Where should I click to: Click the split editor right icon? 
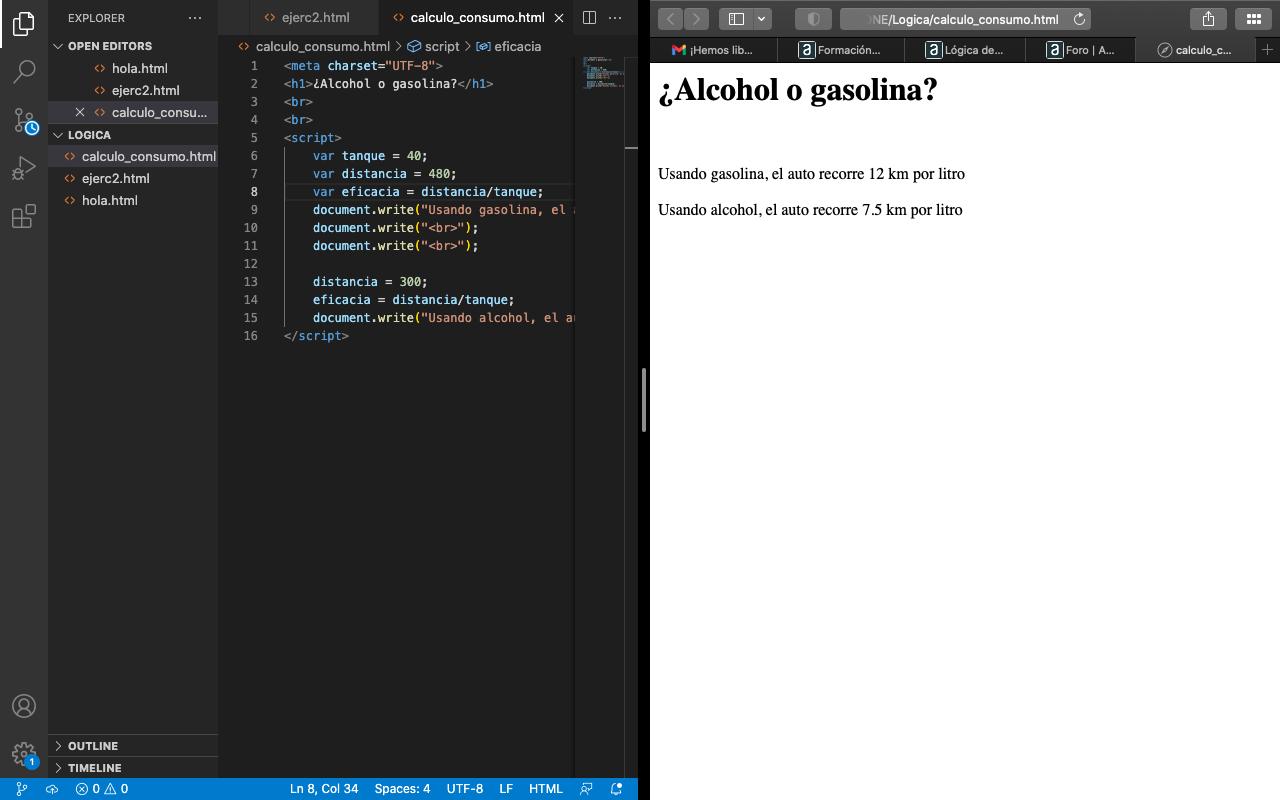589,18
